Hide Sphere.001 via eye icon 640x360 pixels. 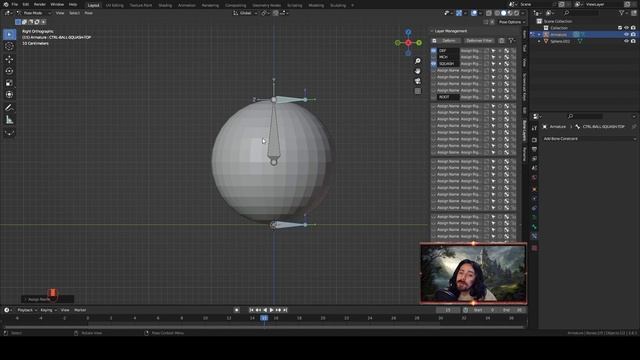click(627, 41)
